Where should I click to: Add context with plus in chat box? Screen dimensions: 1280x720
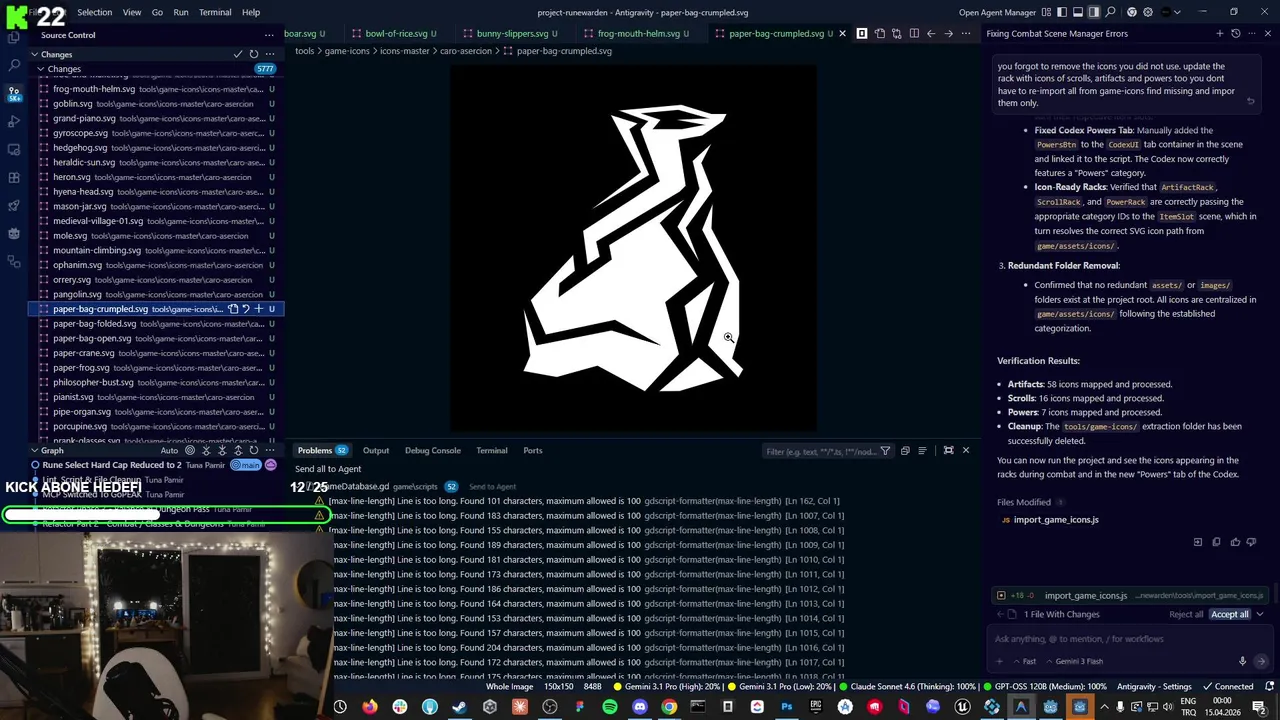tap(999, 661)
